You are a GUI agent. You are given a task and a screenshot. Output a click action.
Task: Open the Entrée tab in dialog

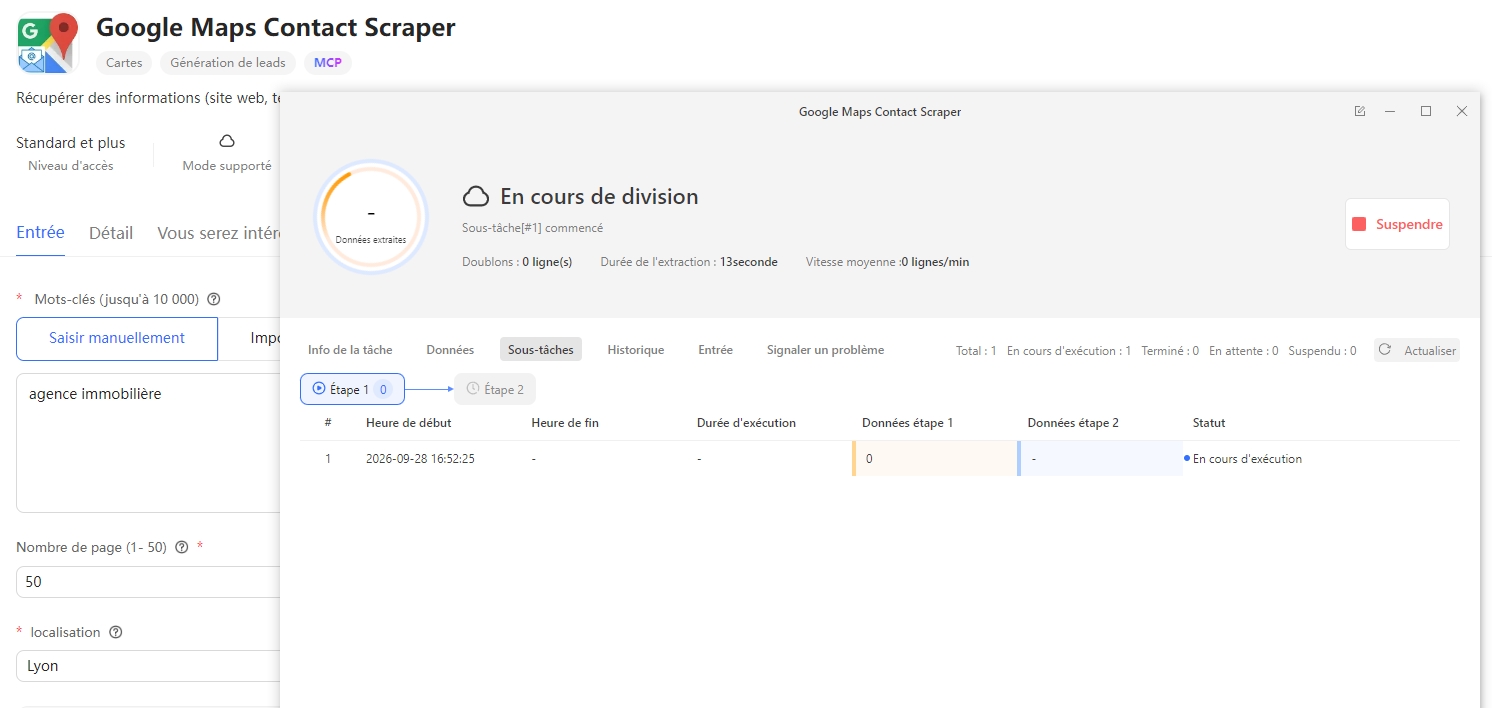(x=715, y=350)
